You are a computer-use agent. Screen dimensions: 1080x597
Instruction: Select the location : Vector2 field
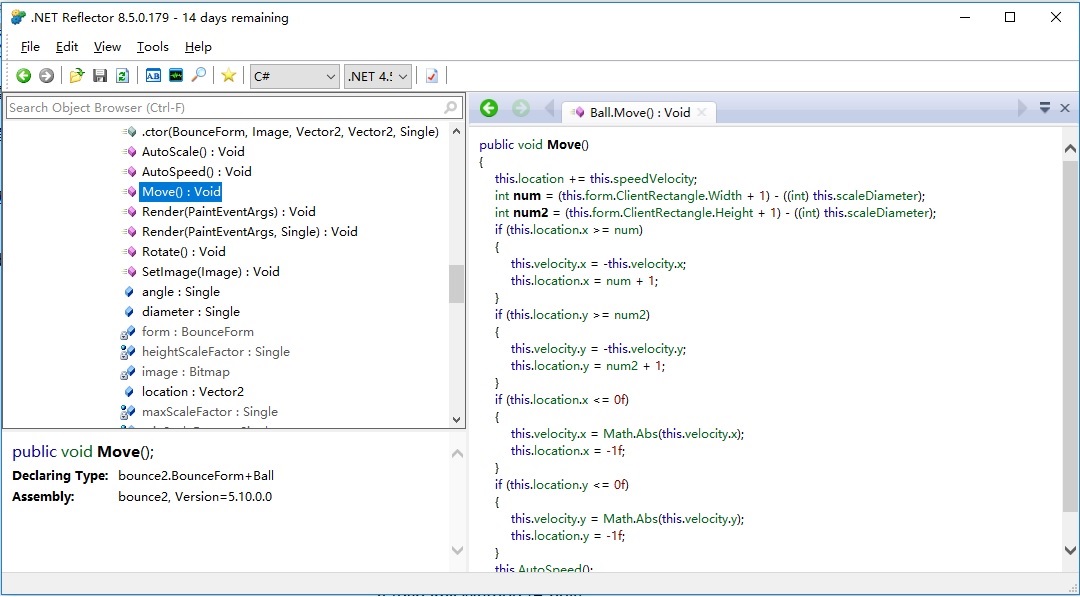point(192,392)
